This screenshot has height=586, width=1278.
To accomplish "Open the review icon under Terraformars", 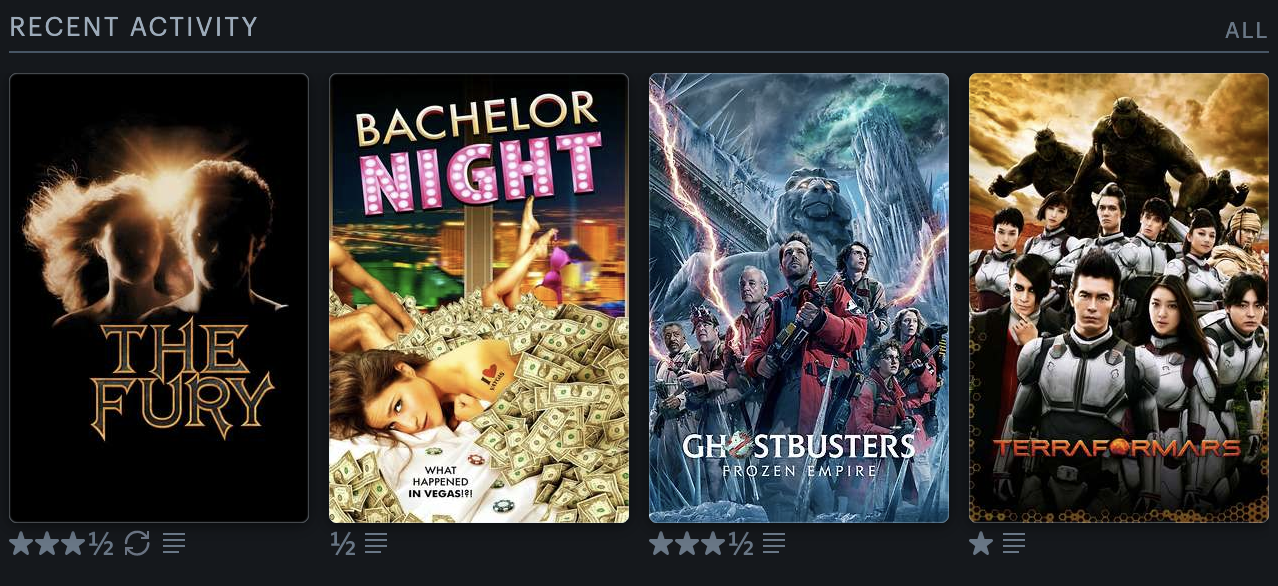I will 1014,544.
